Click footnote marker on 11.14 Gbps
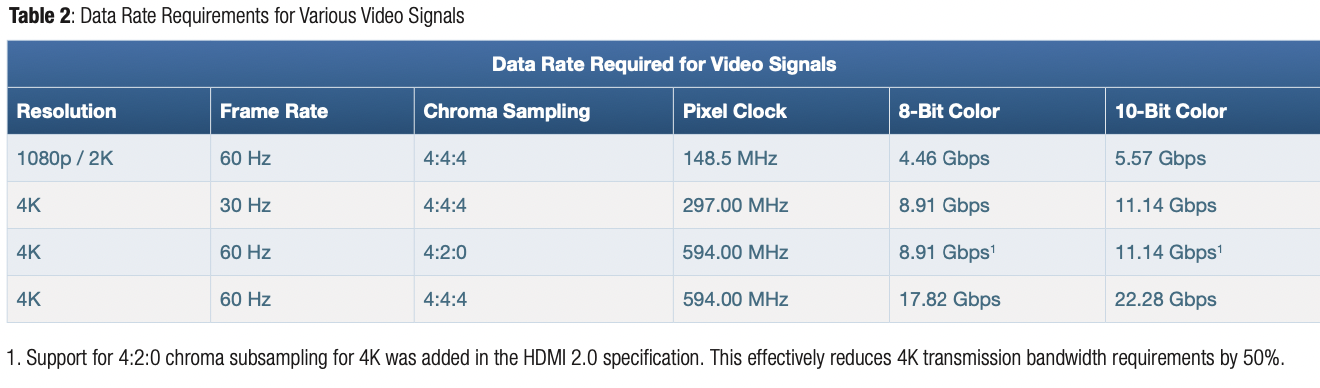The image size is (1320, 388). click(1220, 248)
